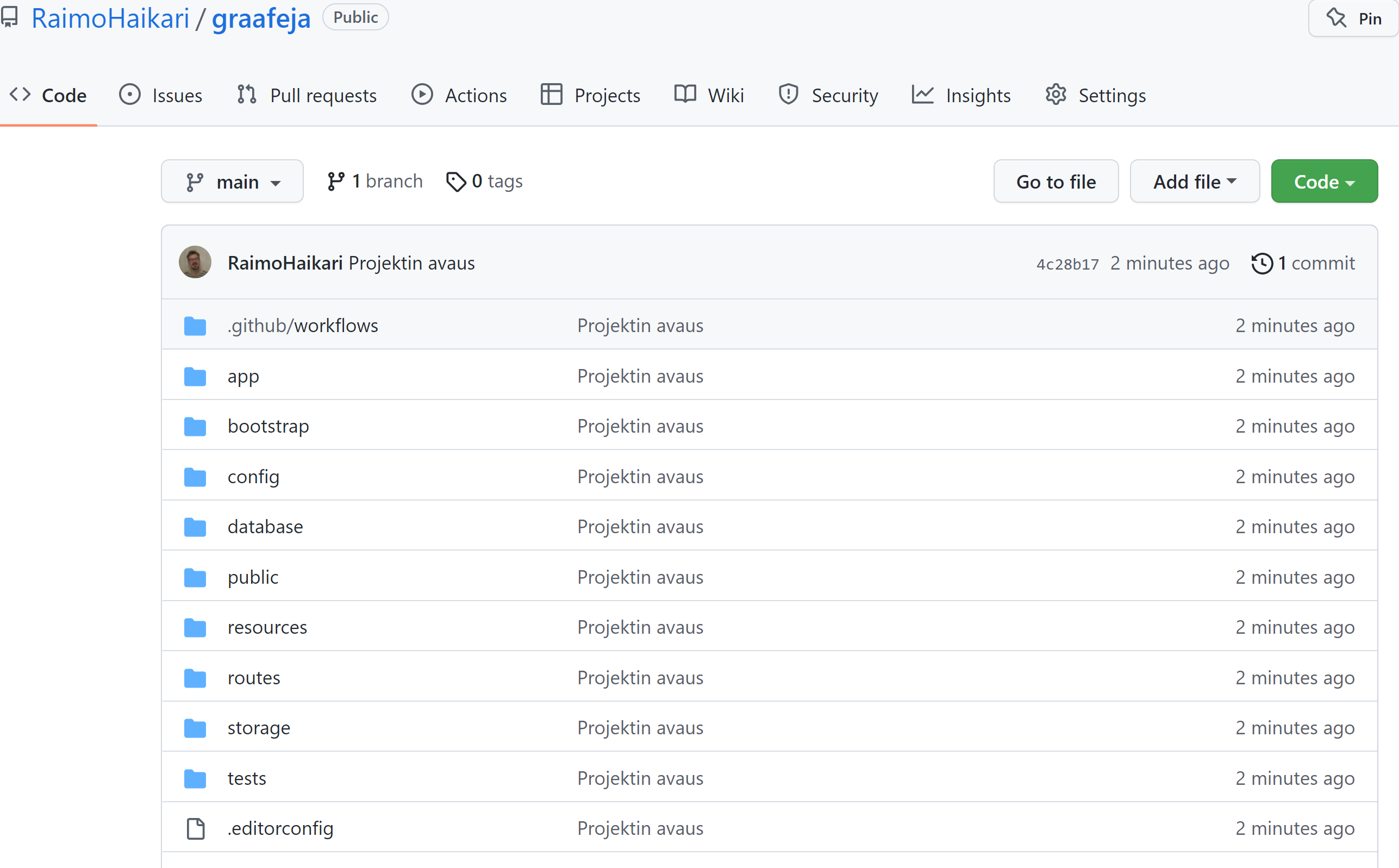This screenshot has height=868, width=1399.
Task: Open the .github/workflows folder
Action: 303,326
